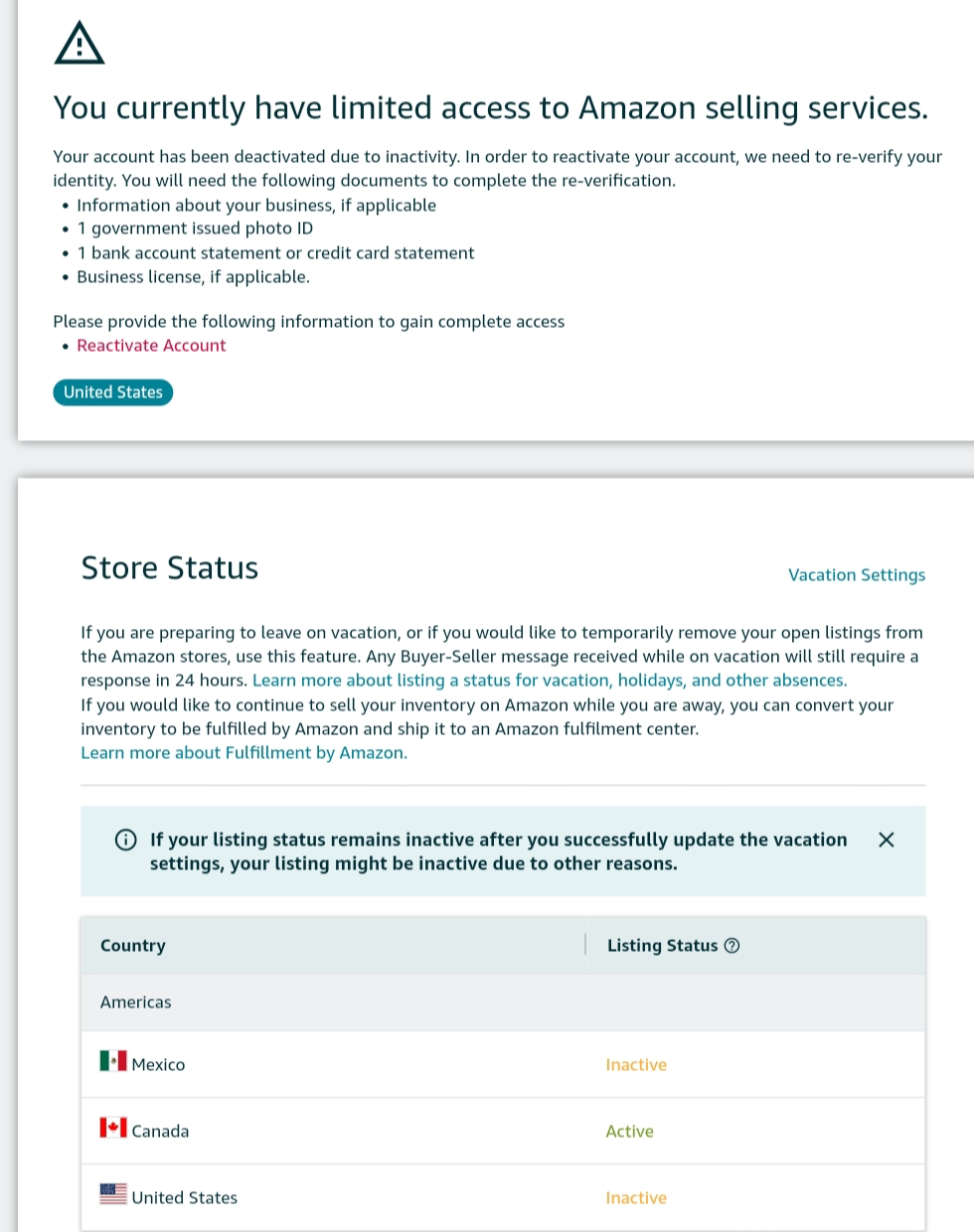Open Learn more about Fulfillment by Amazon
This screenshot has width=974, height=1232.
tap(244, 753)
